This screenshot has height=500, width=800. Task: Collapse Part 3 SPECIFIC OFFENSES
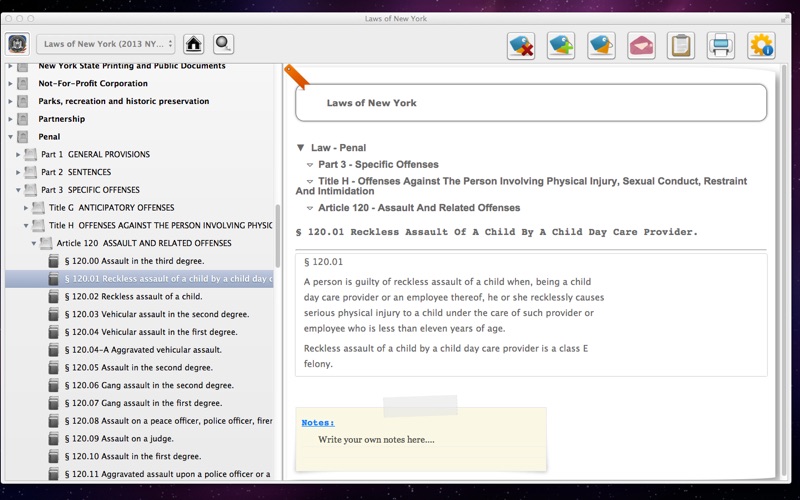point(18,190)
